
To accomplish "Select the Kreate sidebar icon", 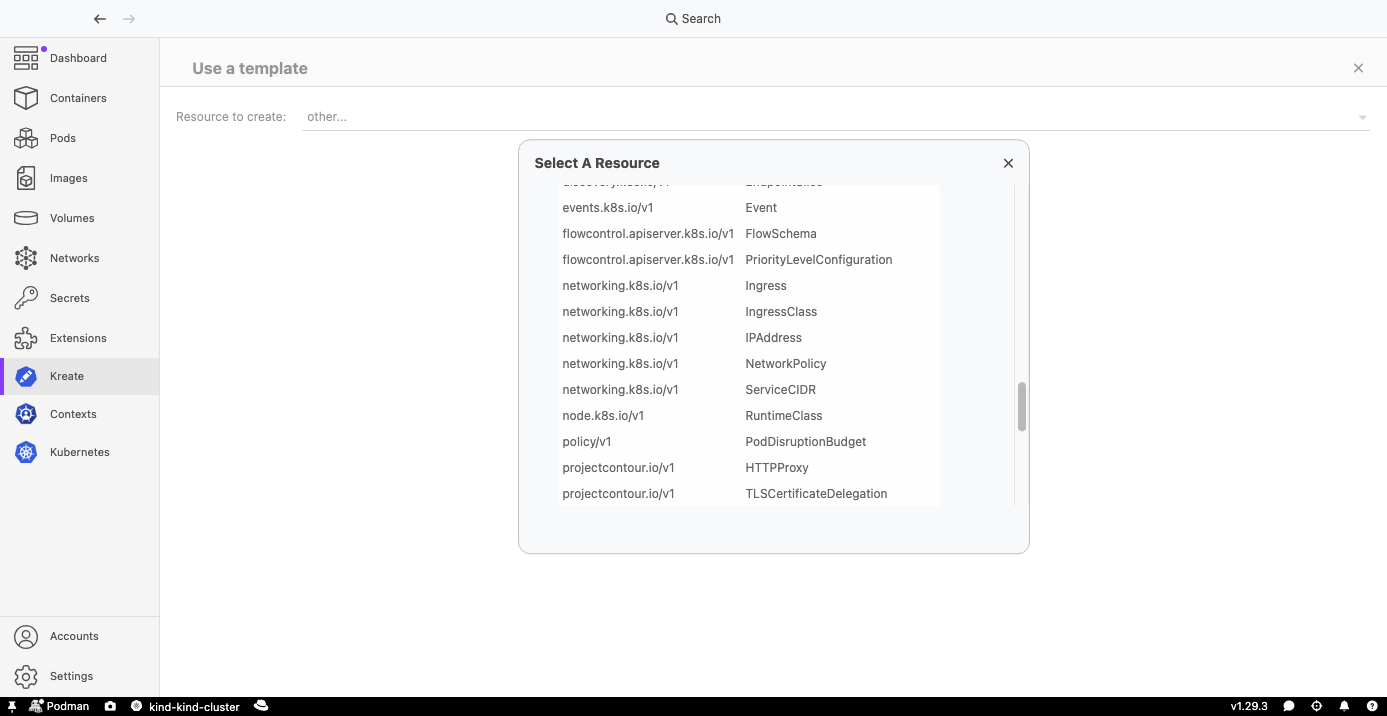I will point(26,376).
